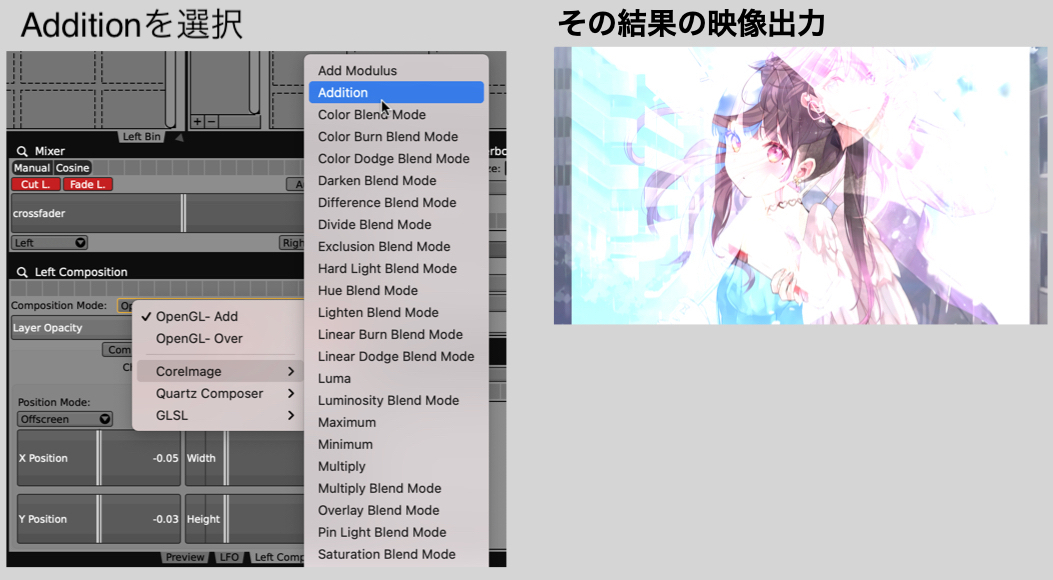Open the Right channel dropdown

coord(292,243)
